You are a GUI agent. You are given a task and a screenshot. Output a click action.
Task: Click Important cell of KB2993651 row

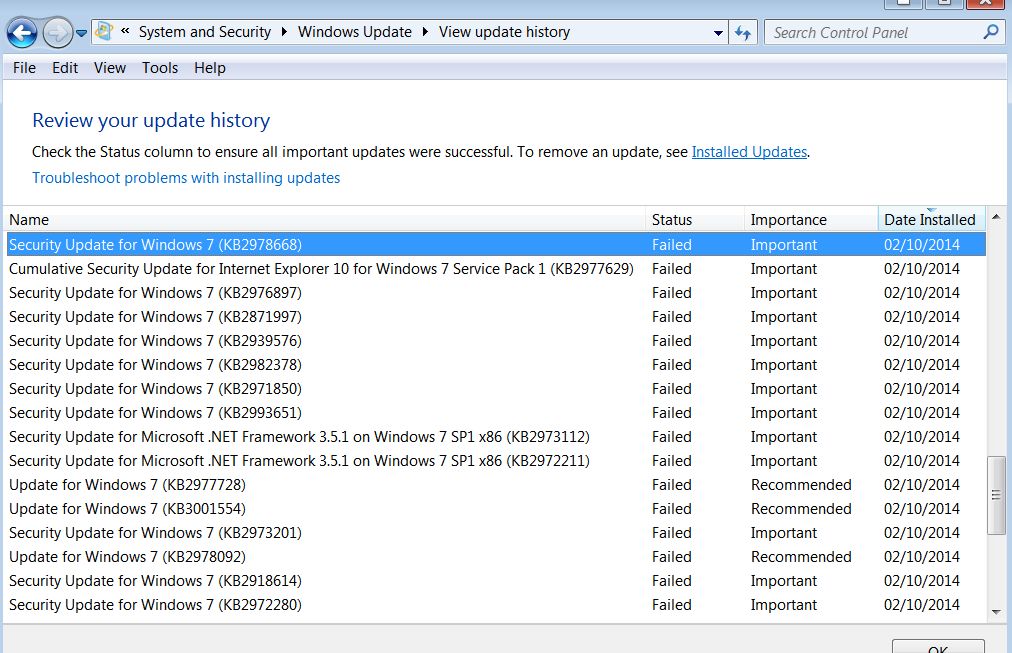click(x=784, y=412)
